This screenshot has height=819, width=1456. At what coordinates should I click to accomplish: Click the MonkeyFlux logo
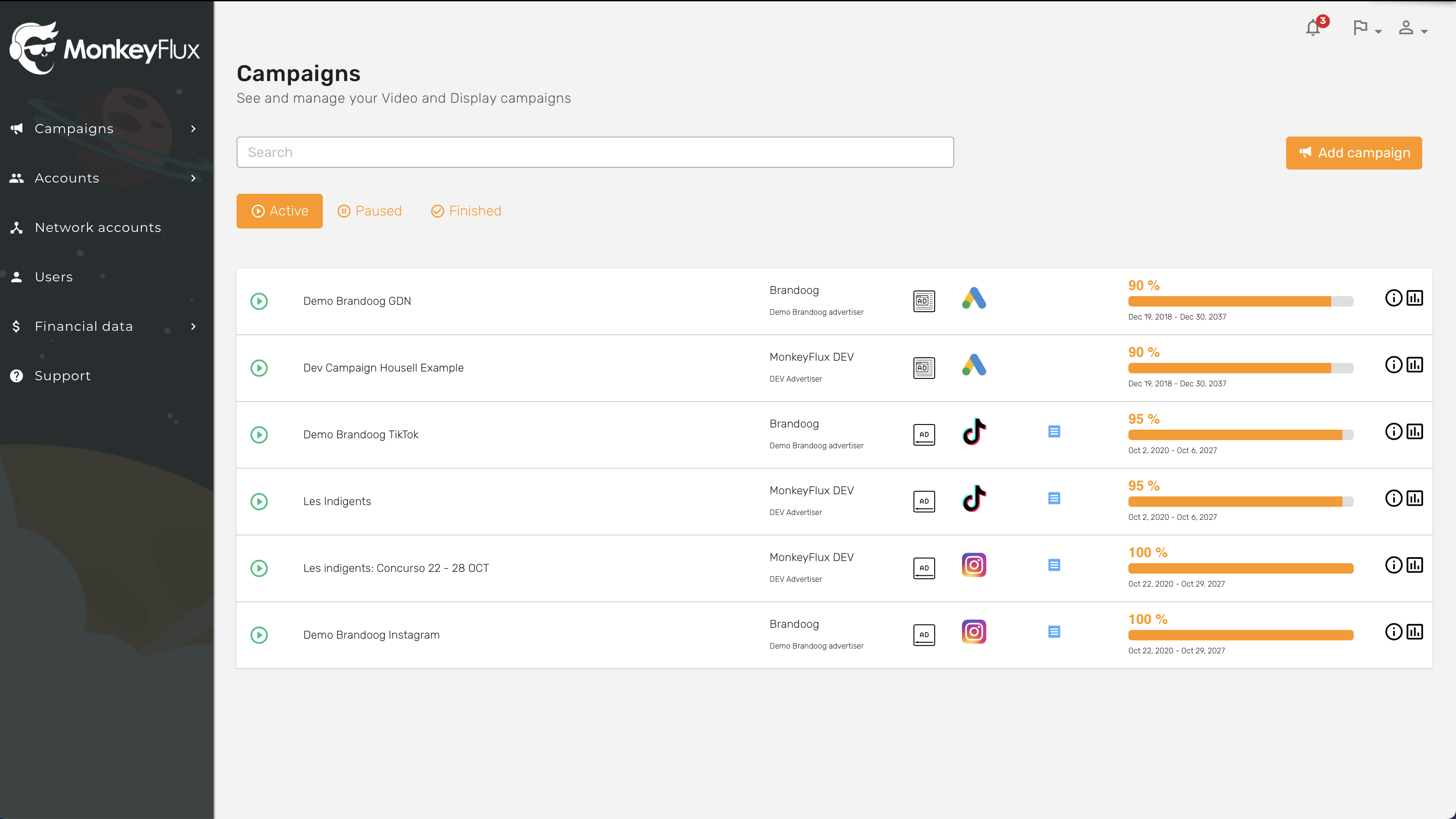coord(105,49)
